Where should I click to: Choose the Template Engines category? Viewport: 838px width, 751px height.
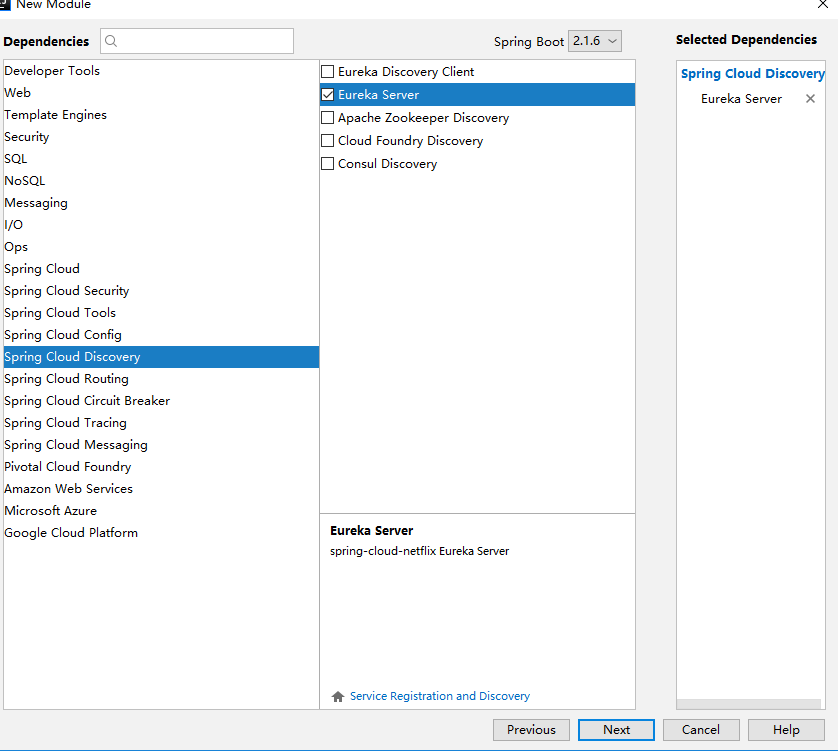(161, 114)
